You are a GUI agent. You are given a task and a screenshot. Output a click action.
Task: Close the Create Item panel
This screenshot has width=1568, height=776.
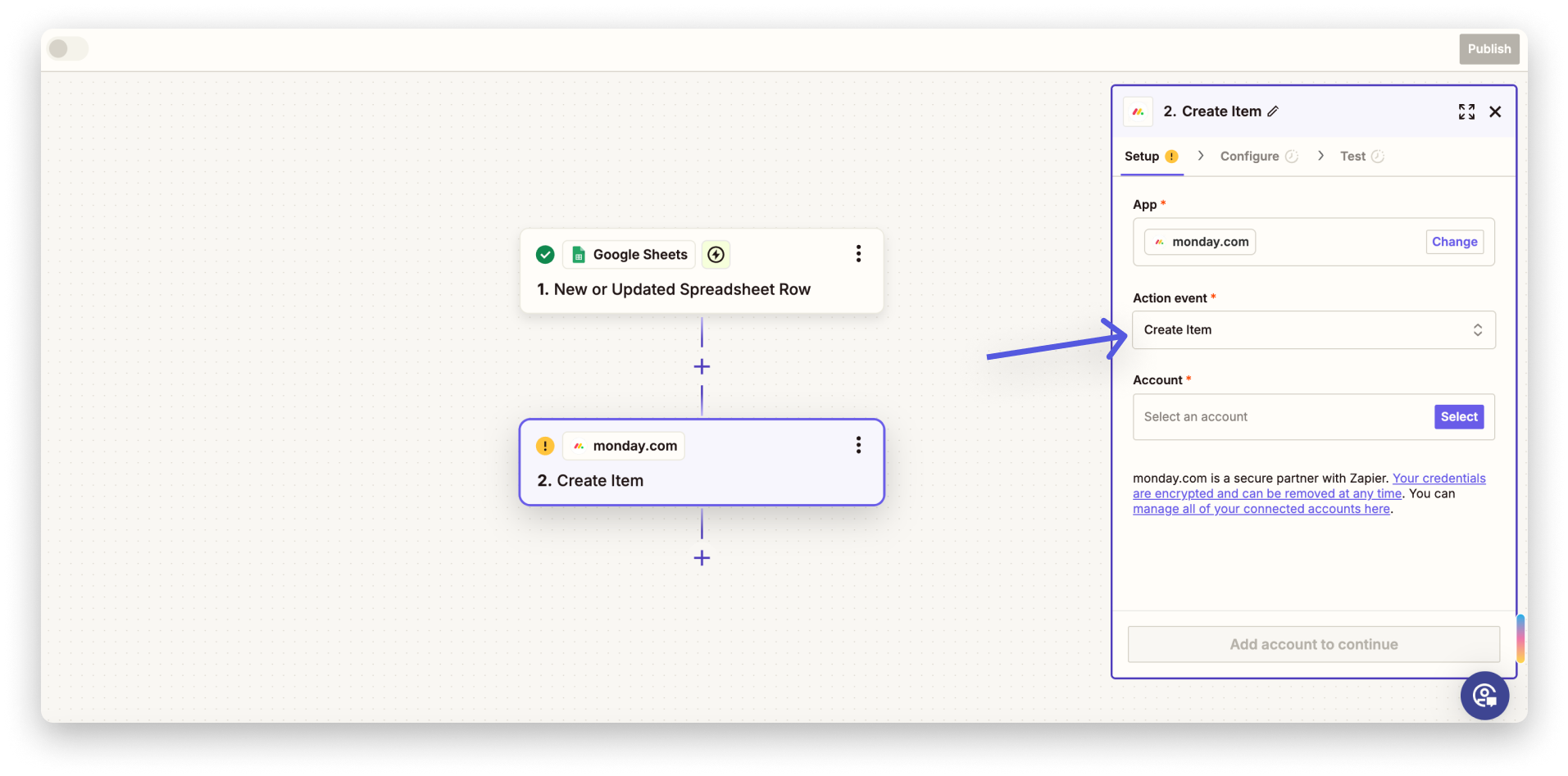point(1495,111)
